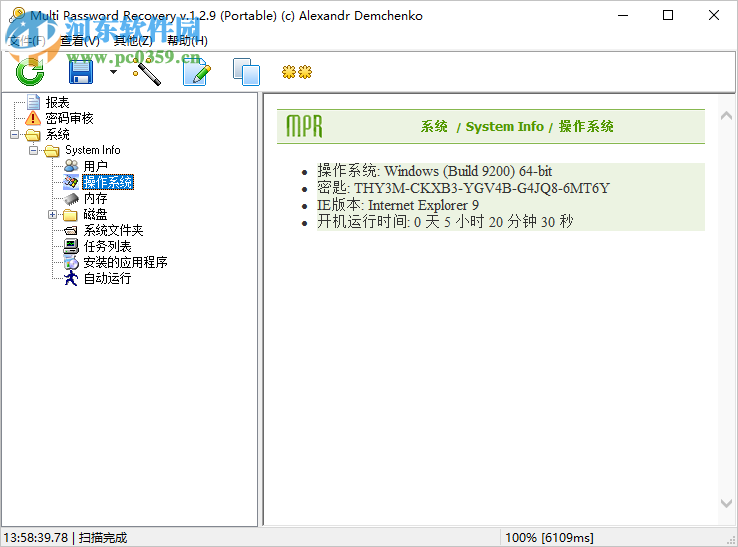
Task: Click the System Info breadcrumb in header
Action: 505,127
